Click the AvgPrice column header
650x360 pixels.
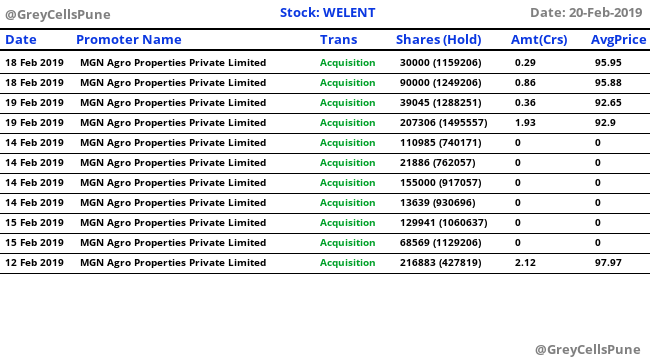618,40
